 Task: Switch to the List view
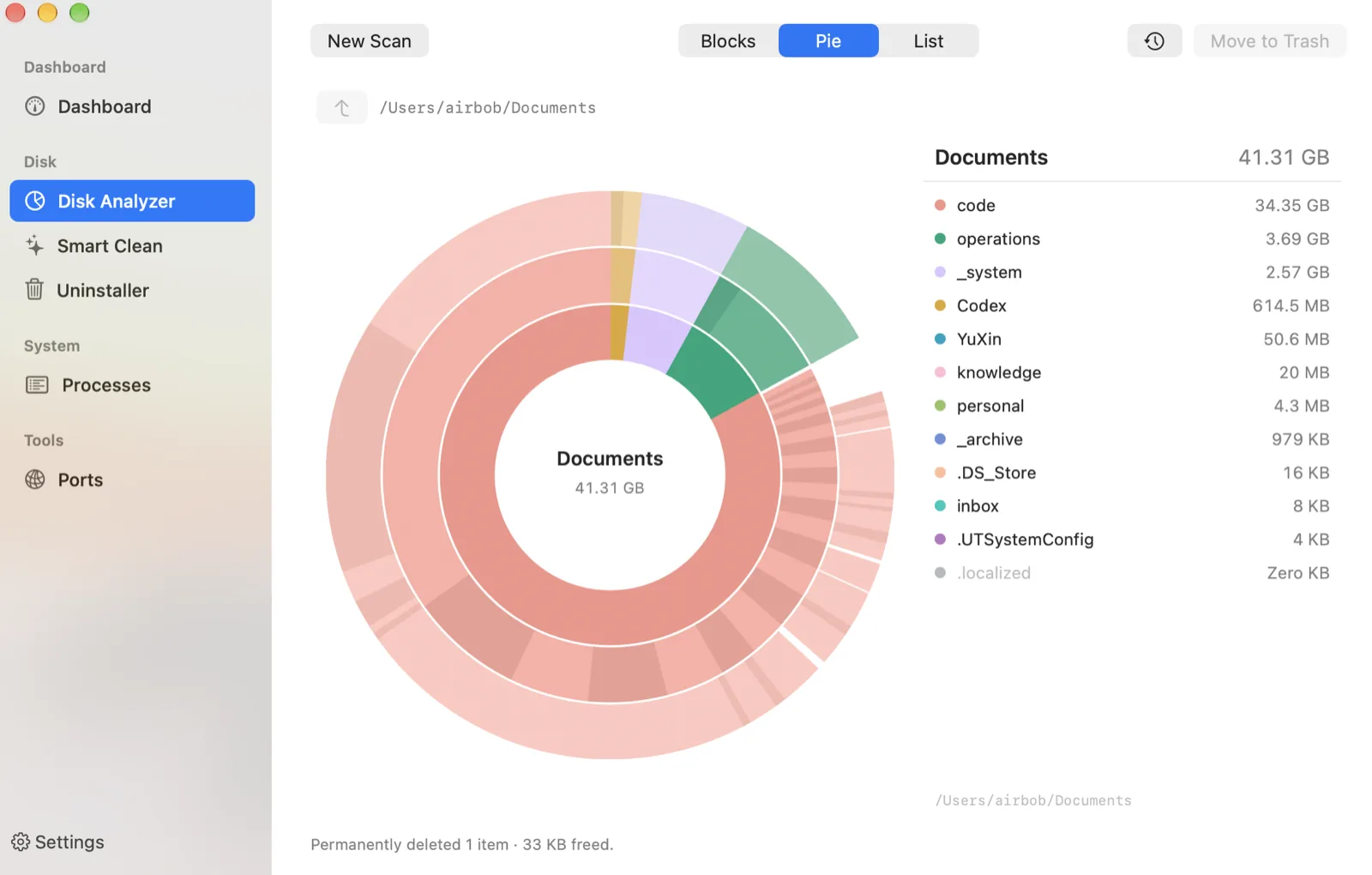click(929, 41)
